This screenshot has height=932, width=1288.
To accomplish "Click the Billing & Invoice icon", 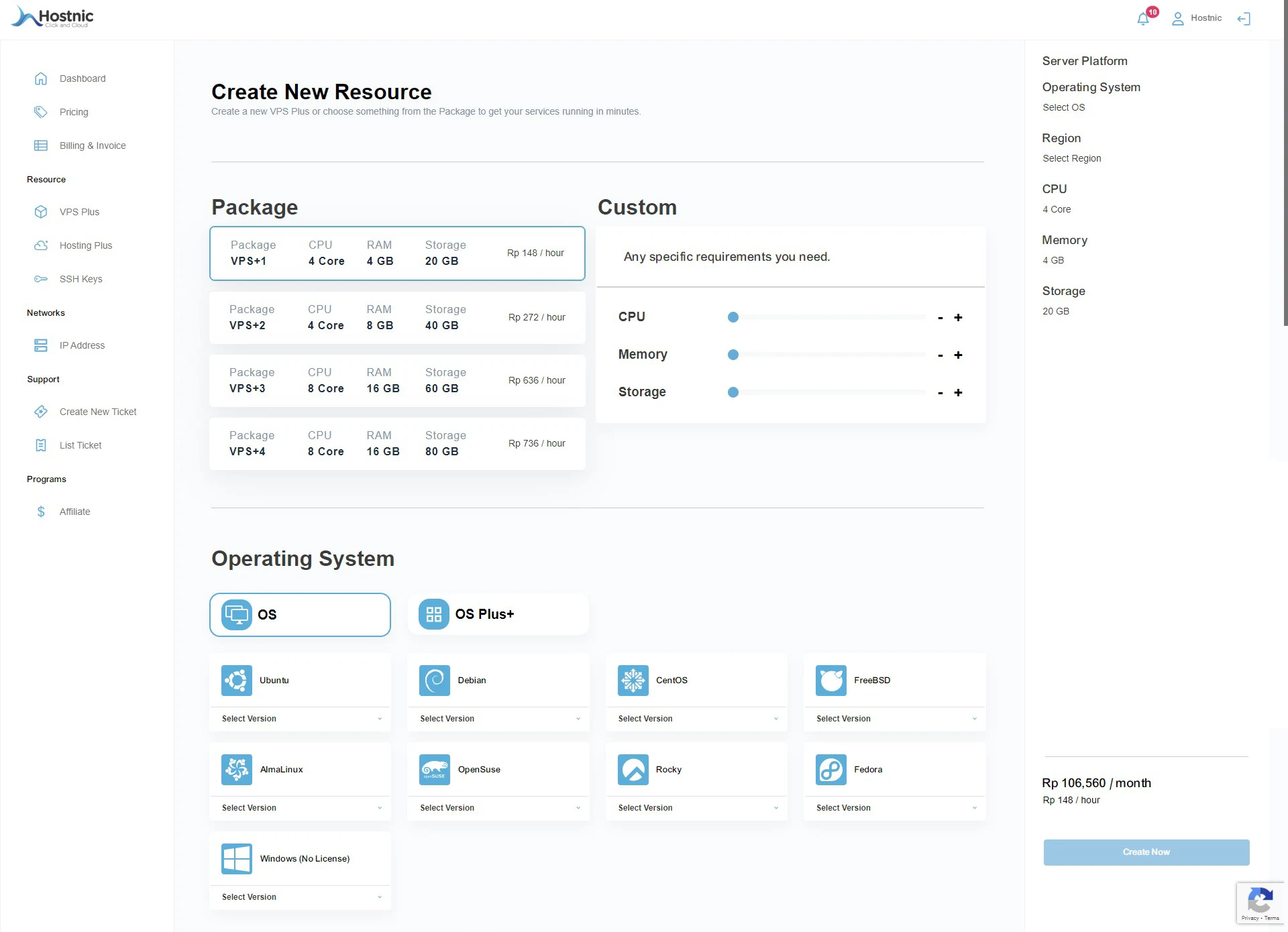I will pyautogui.click(x=41, y=145).
